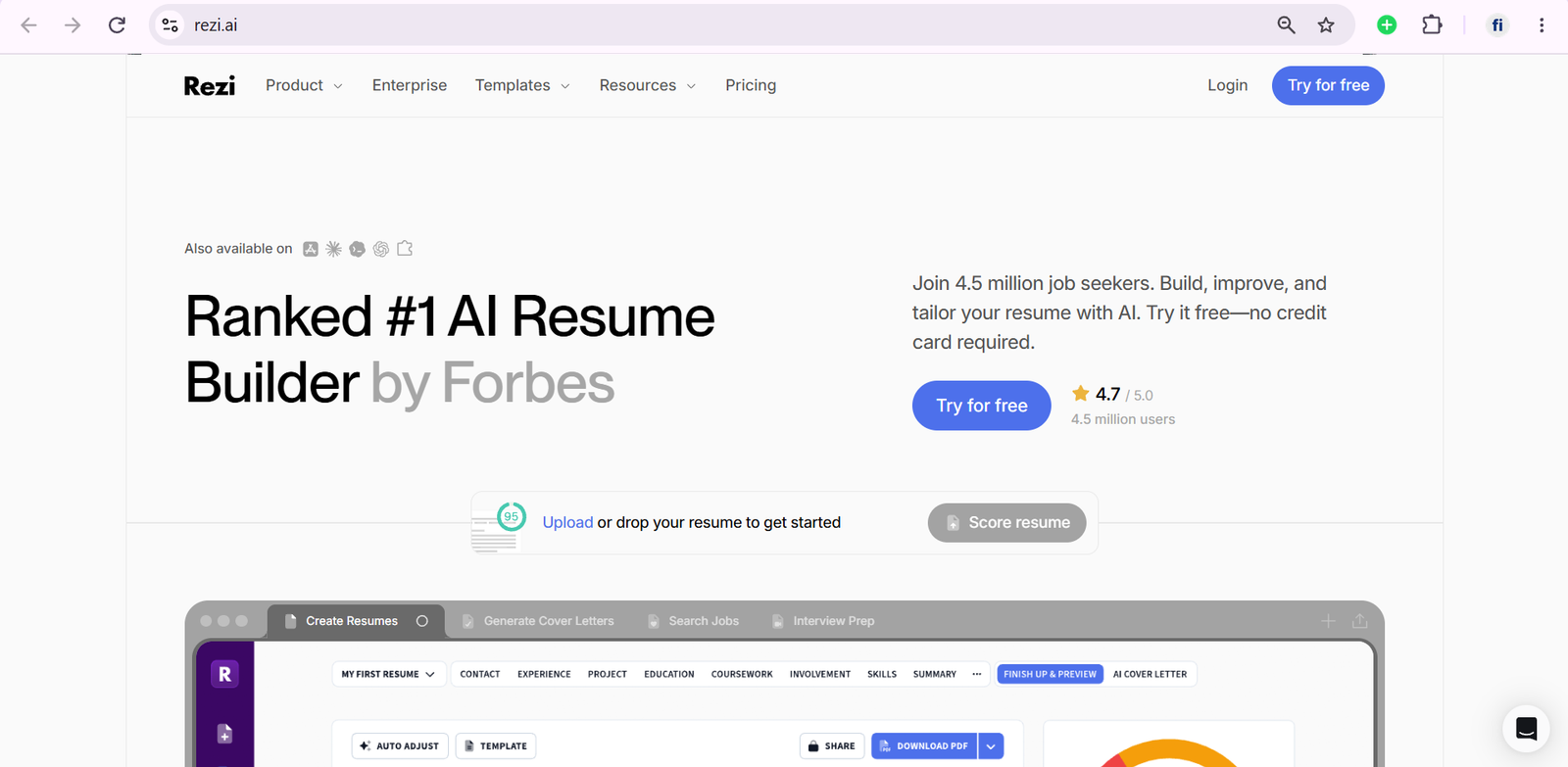The image size is (1568, 767).
Task: Click Login in the header
Action: point(1227,85)
